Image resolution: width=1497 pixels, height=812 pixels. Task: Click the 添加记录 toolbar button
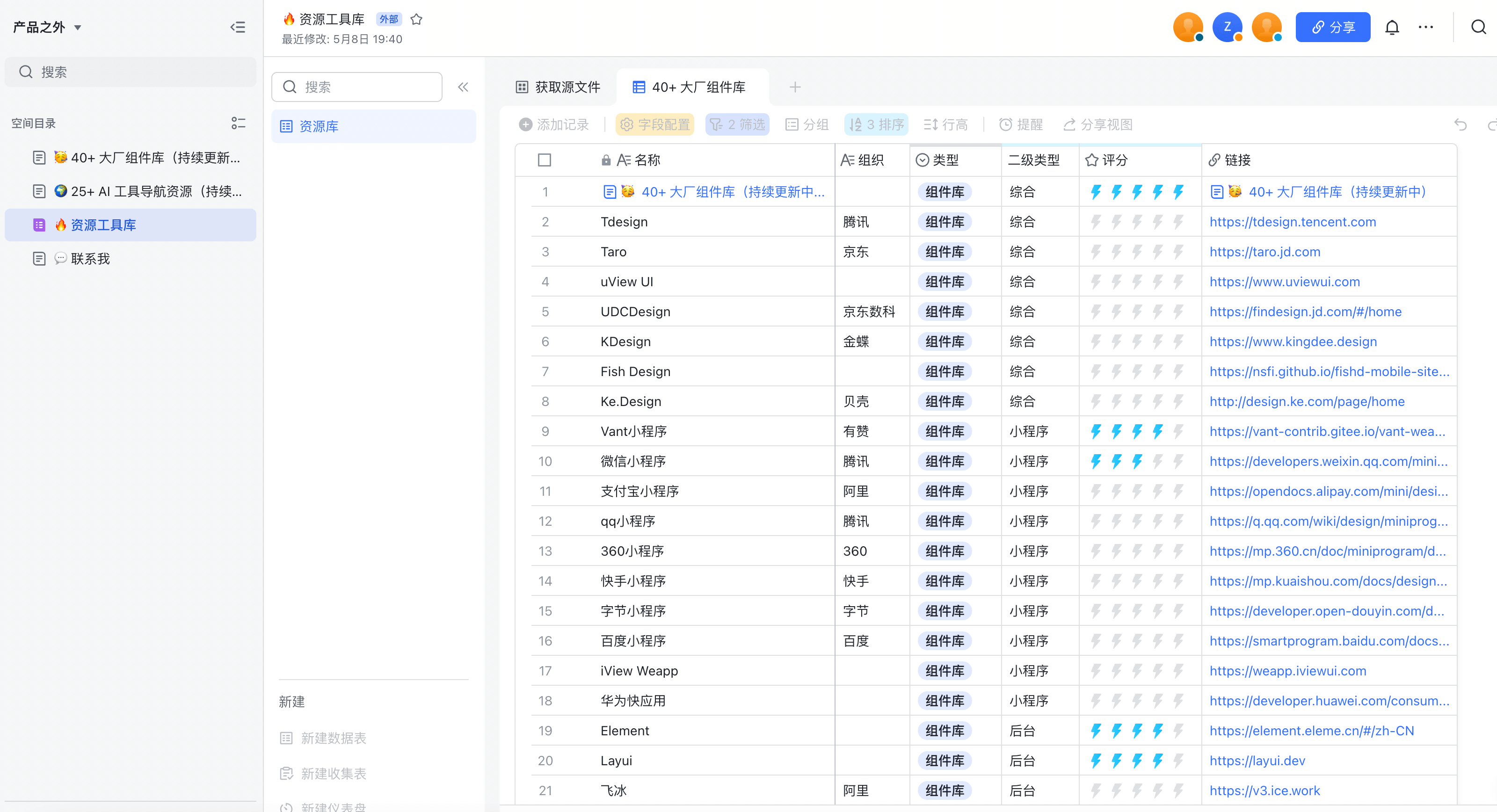tap(554, 124)
